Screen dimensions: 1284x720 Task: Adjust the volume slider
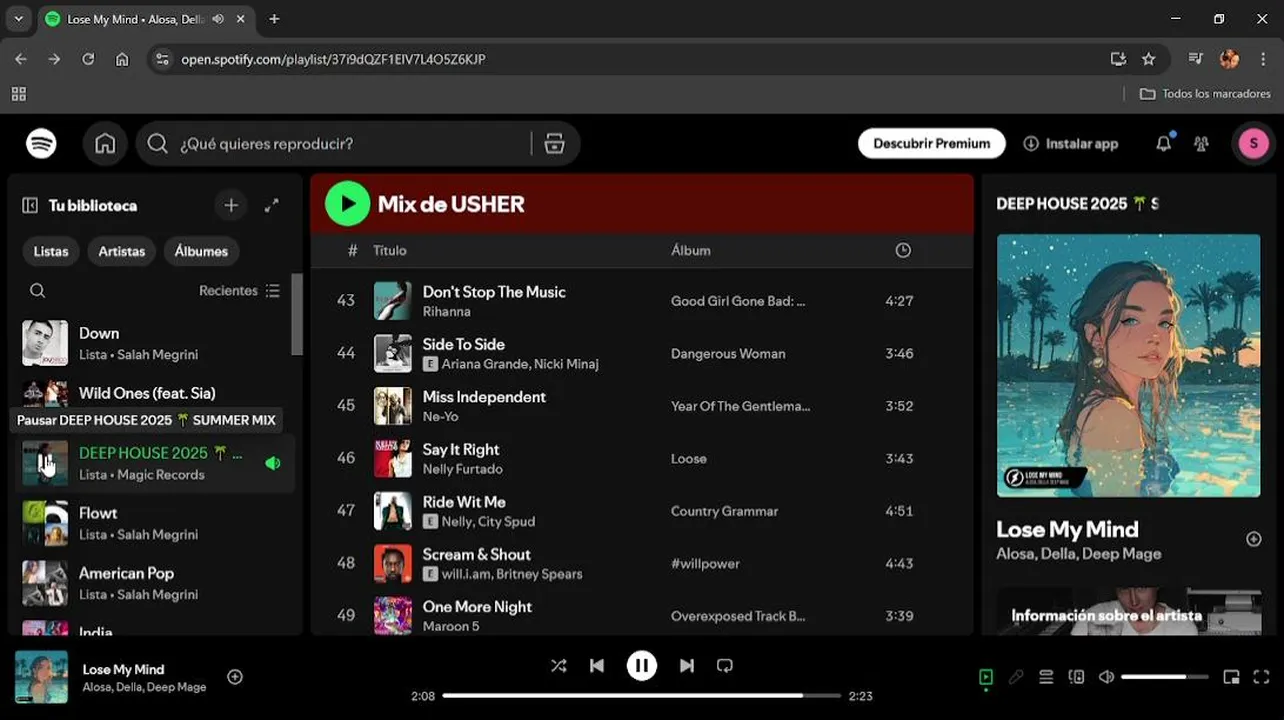tap(1167, 677)
